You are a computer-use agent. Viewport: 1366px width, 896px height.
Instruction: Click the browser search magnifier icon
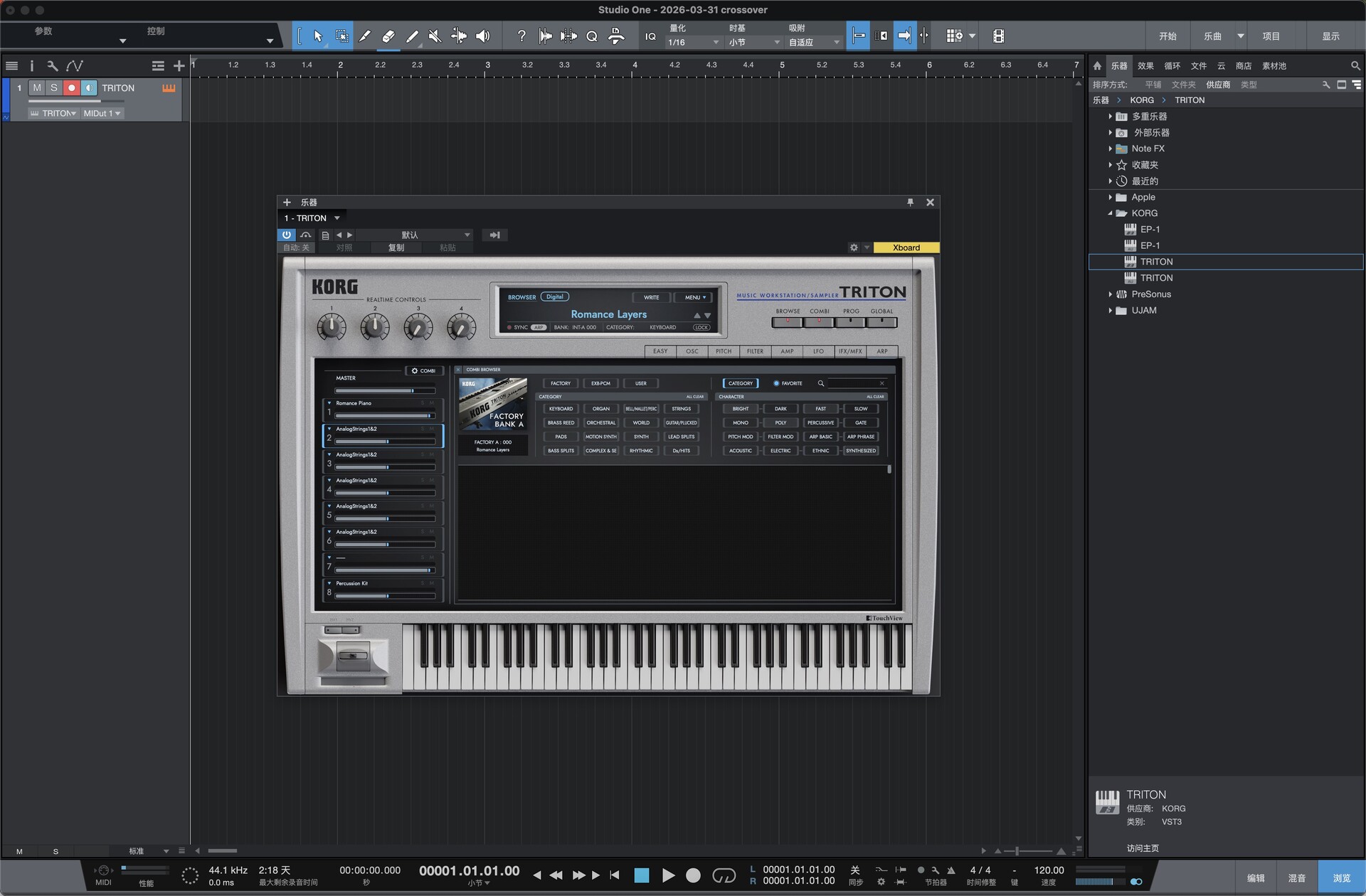[x=1355, y=65]
